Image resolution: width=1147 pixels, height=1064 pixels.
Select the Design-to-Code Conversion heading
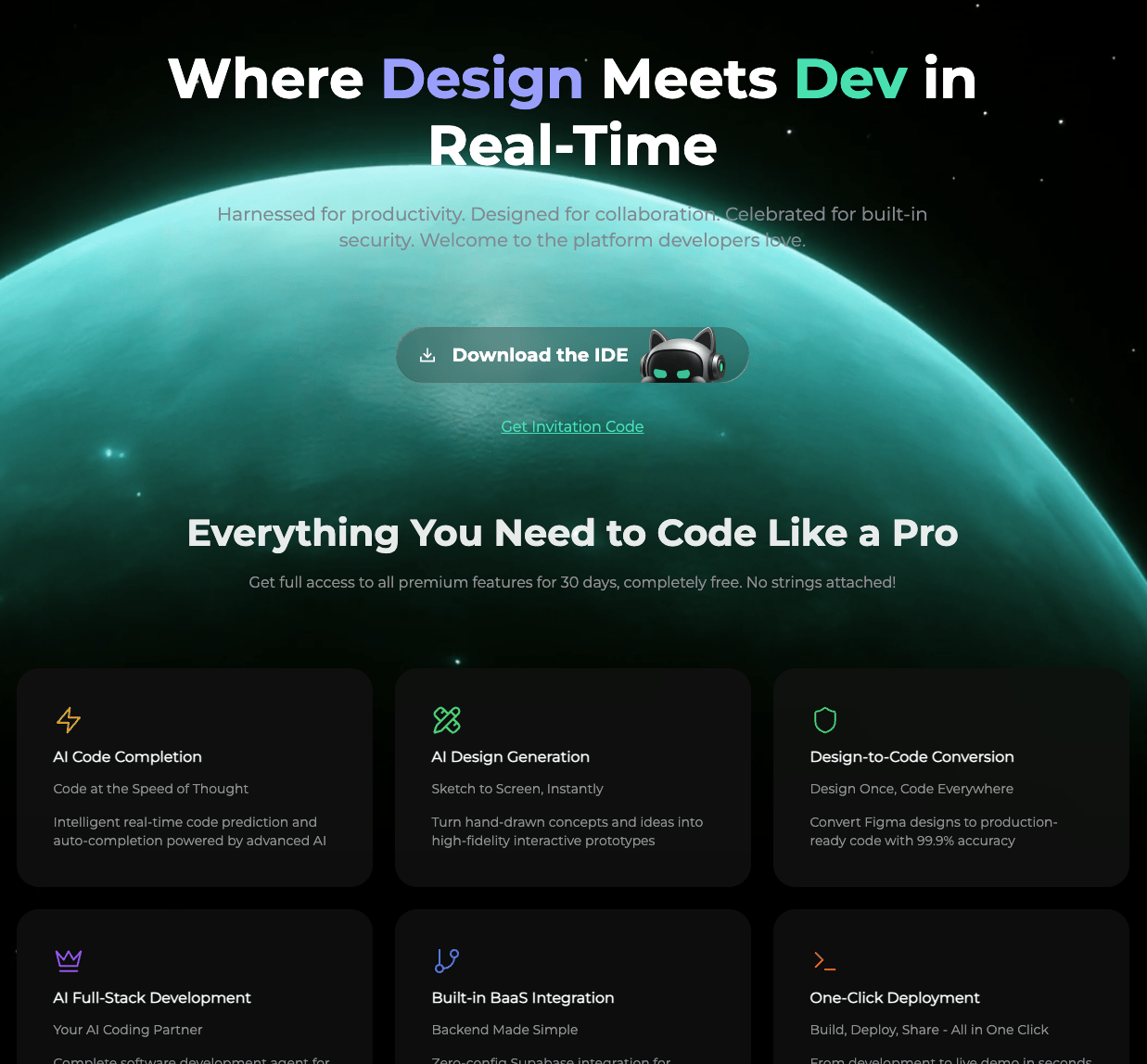[x=912, y=756]
